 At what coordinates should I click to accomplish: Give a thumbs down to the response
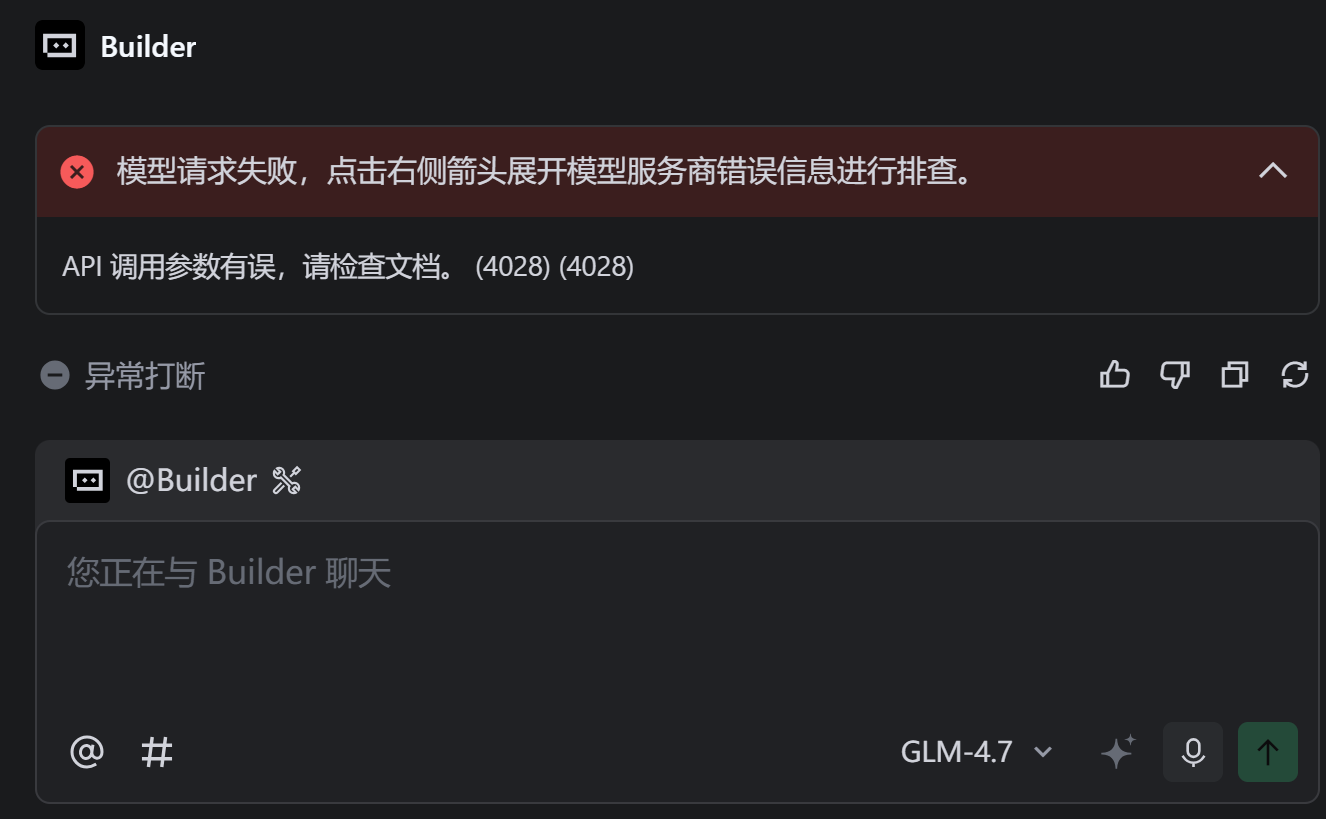(x=1174, y=375)
